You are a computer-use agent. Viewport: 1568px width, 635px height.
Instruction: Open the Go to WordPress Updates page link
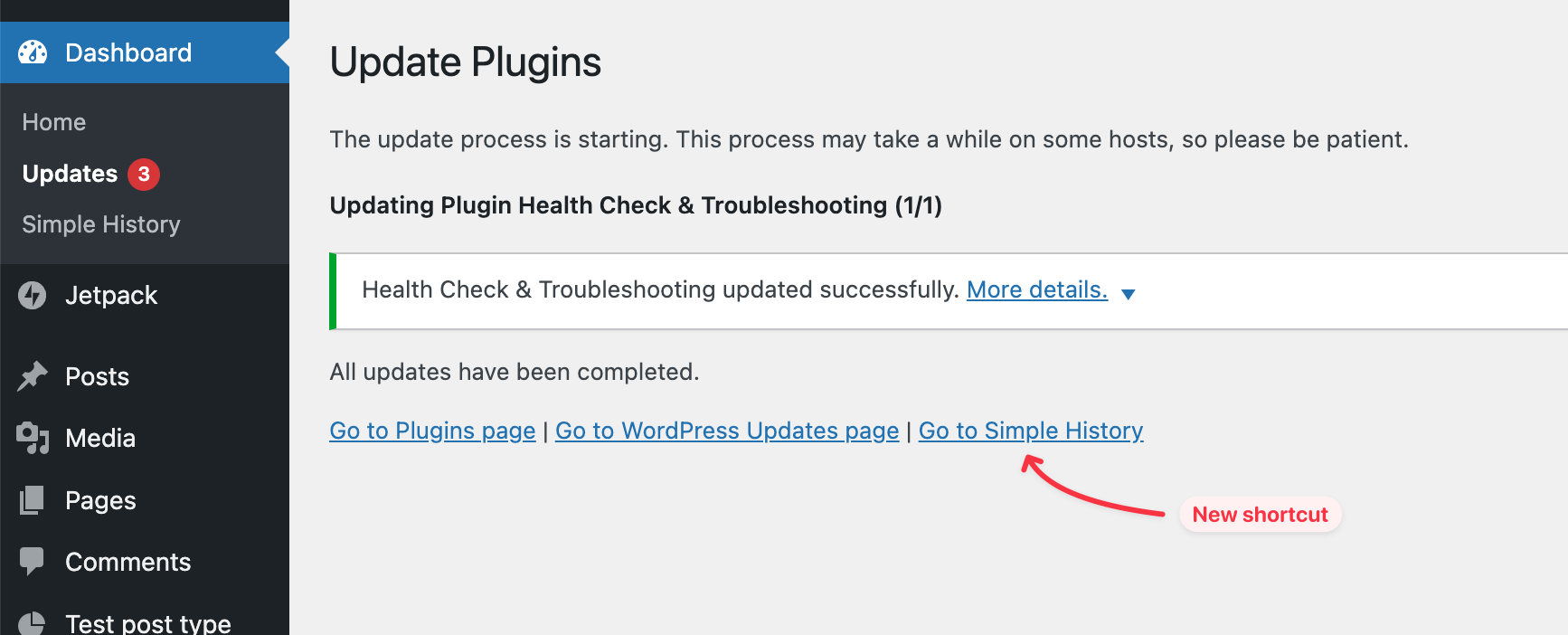726,431
